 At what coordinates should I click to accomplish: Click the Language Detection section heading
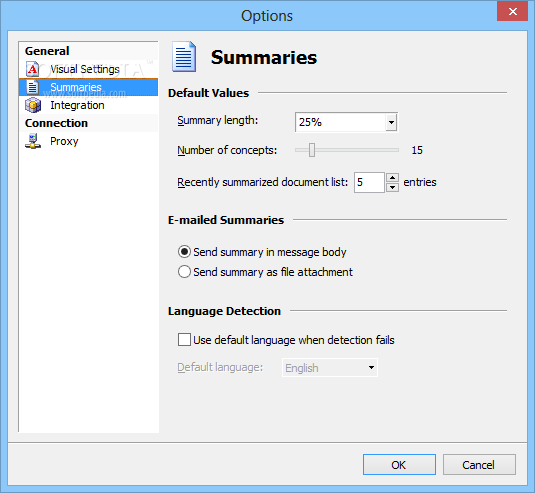224,311
